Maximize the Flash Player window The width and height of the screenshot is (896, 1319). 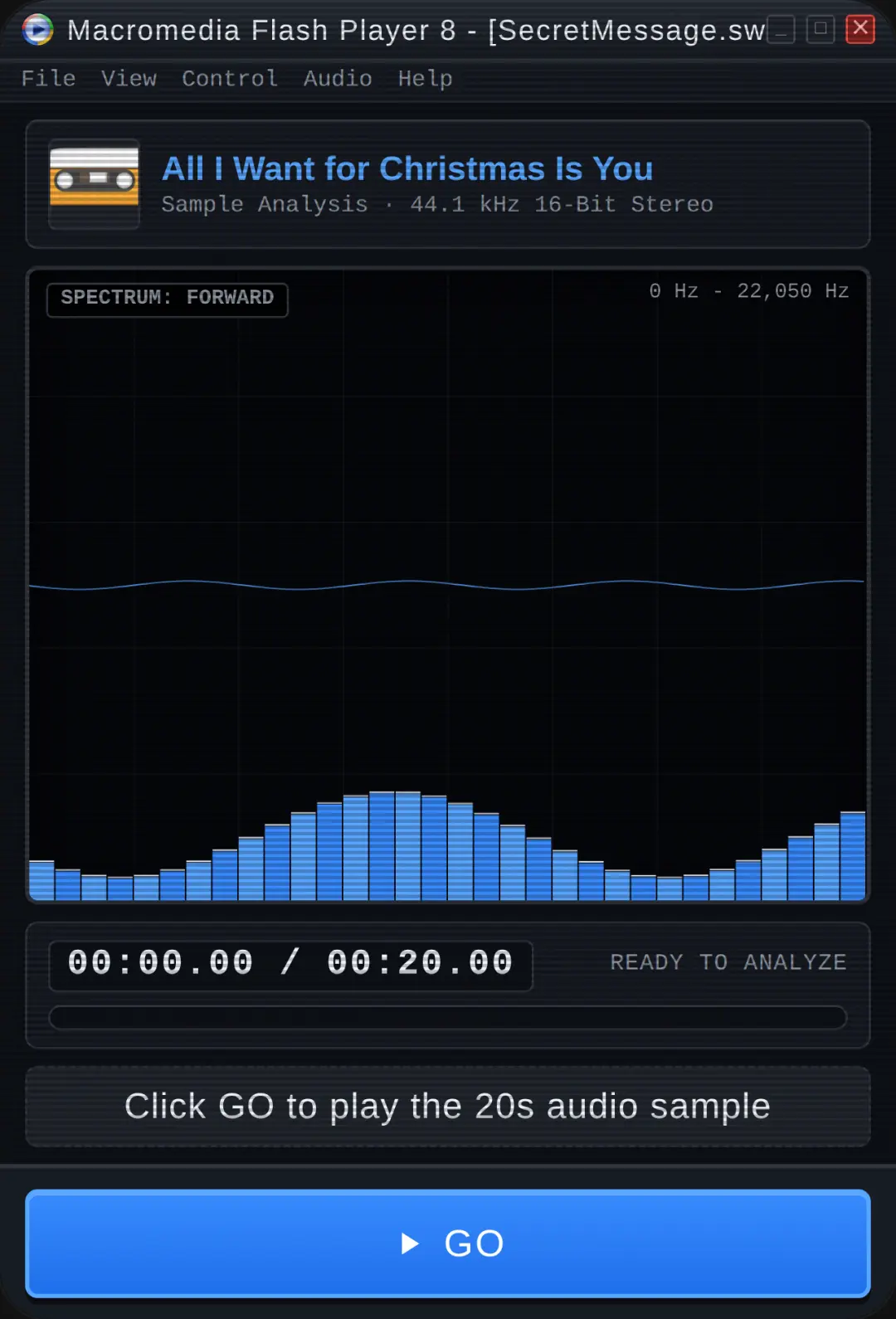[x=821, y=30]
